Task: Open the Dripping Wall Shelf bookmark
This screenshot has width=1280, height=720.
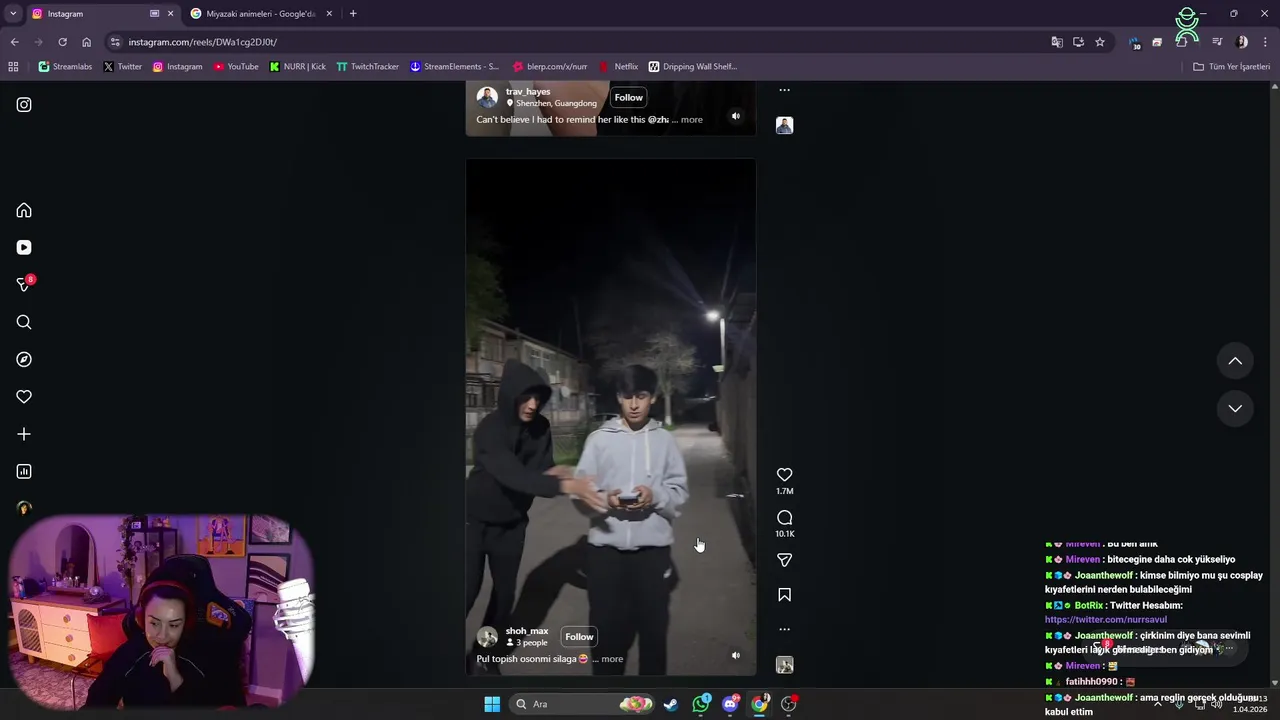Action: [x=692, y=67]
